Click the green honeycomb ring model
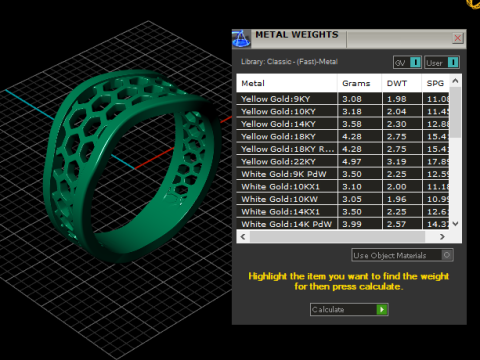Image resolution: width=480 pixels, height=360 pixels. click(132, 165)
